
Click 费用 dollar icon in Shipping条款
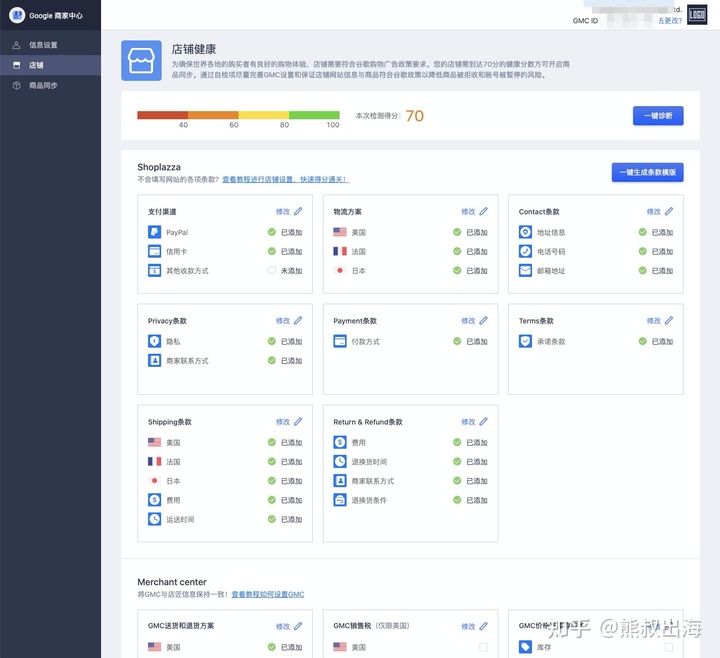coord(154,500)
